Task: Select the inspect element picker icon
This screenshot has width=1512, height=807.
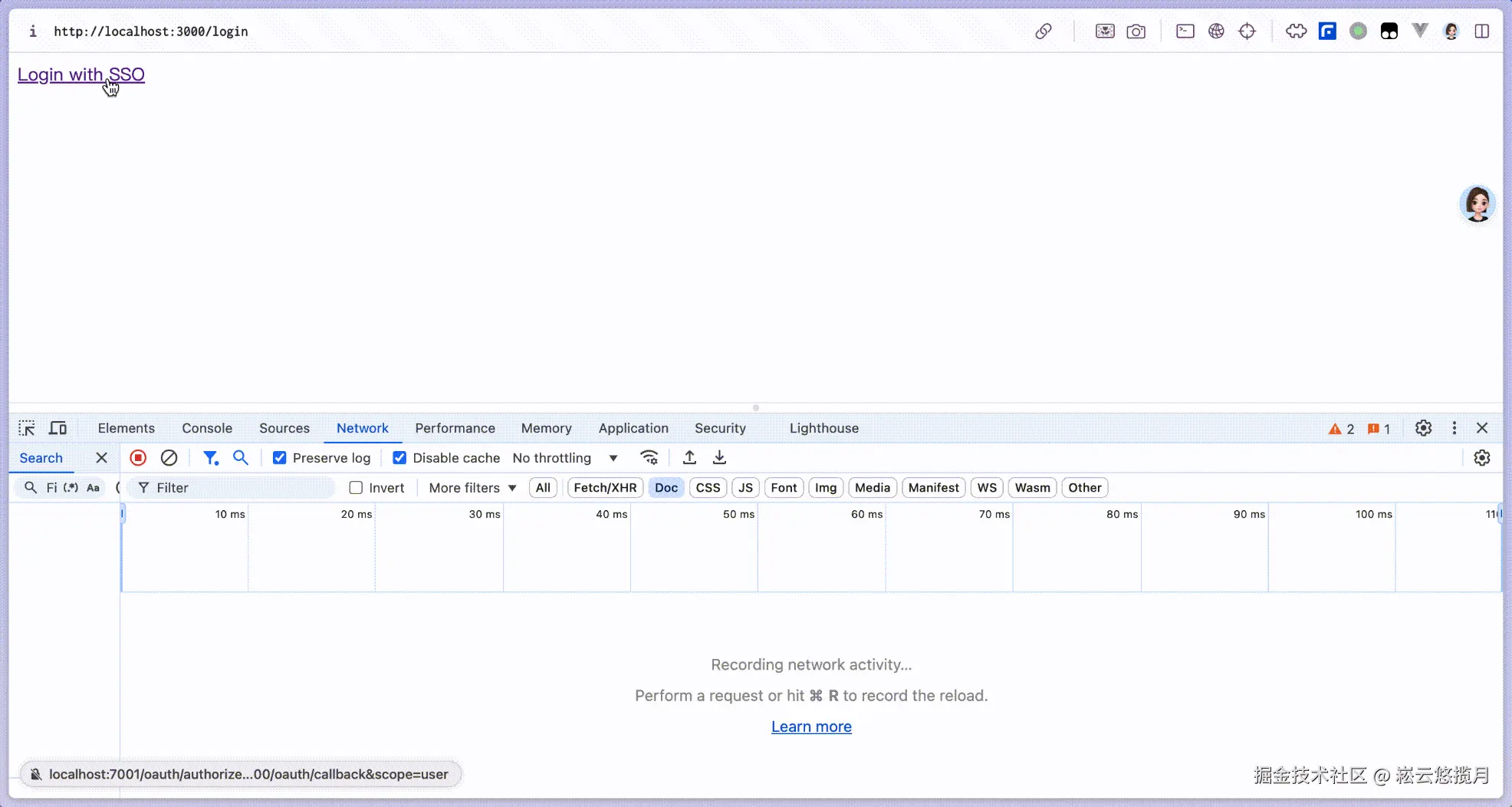Action: [x=27, y=428]
